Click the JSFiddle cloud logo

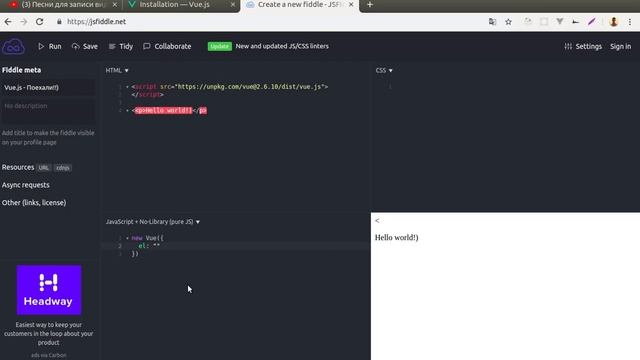point(13,47)
